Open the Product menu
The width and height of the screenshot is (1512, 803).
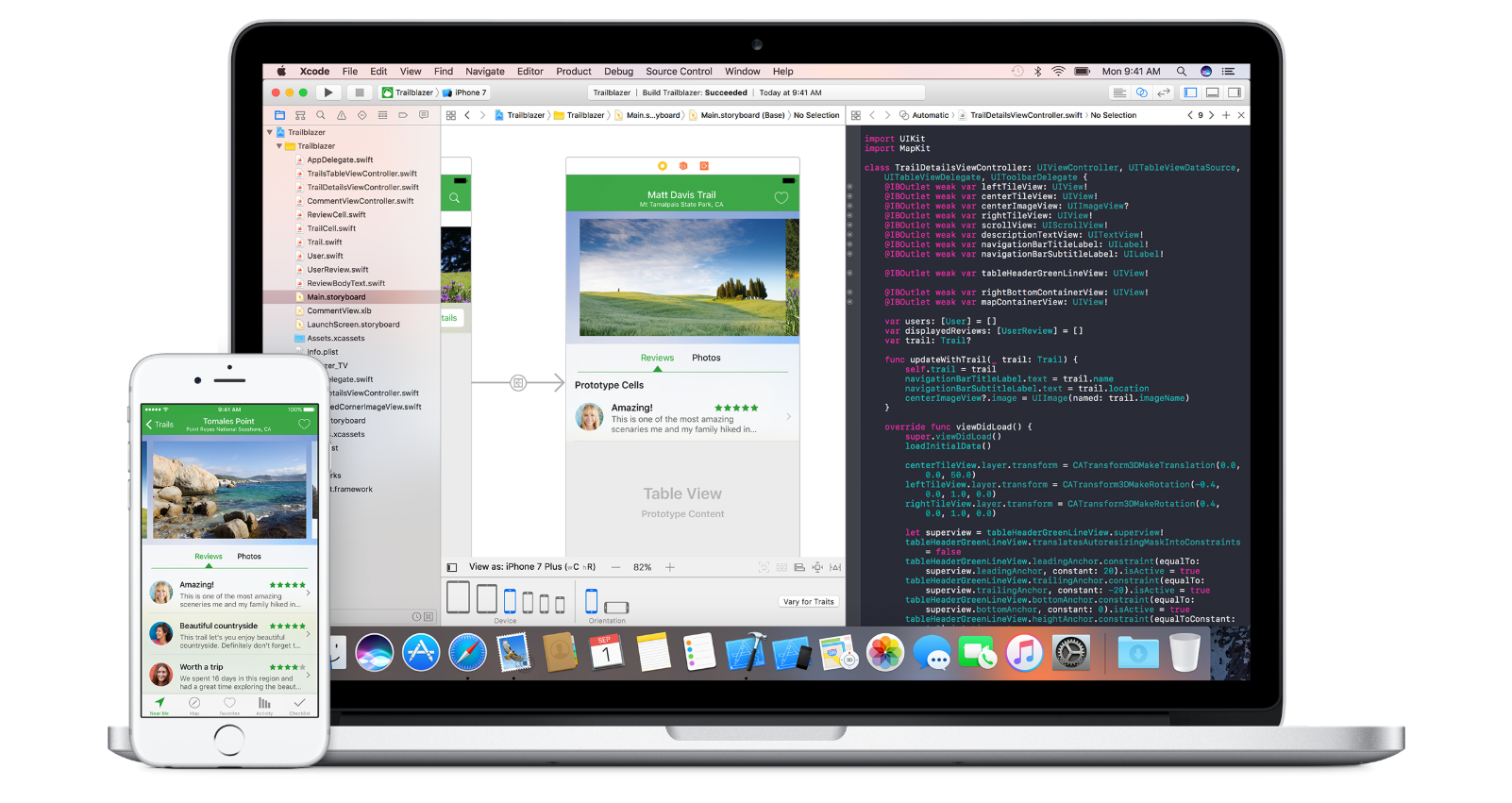(x=574, y=71)
